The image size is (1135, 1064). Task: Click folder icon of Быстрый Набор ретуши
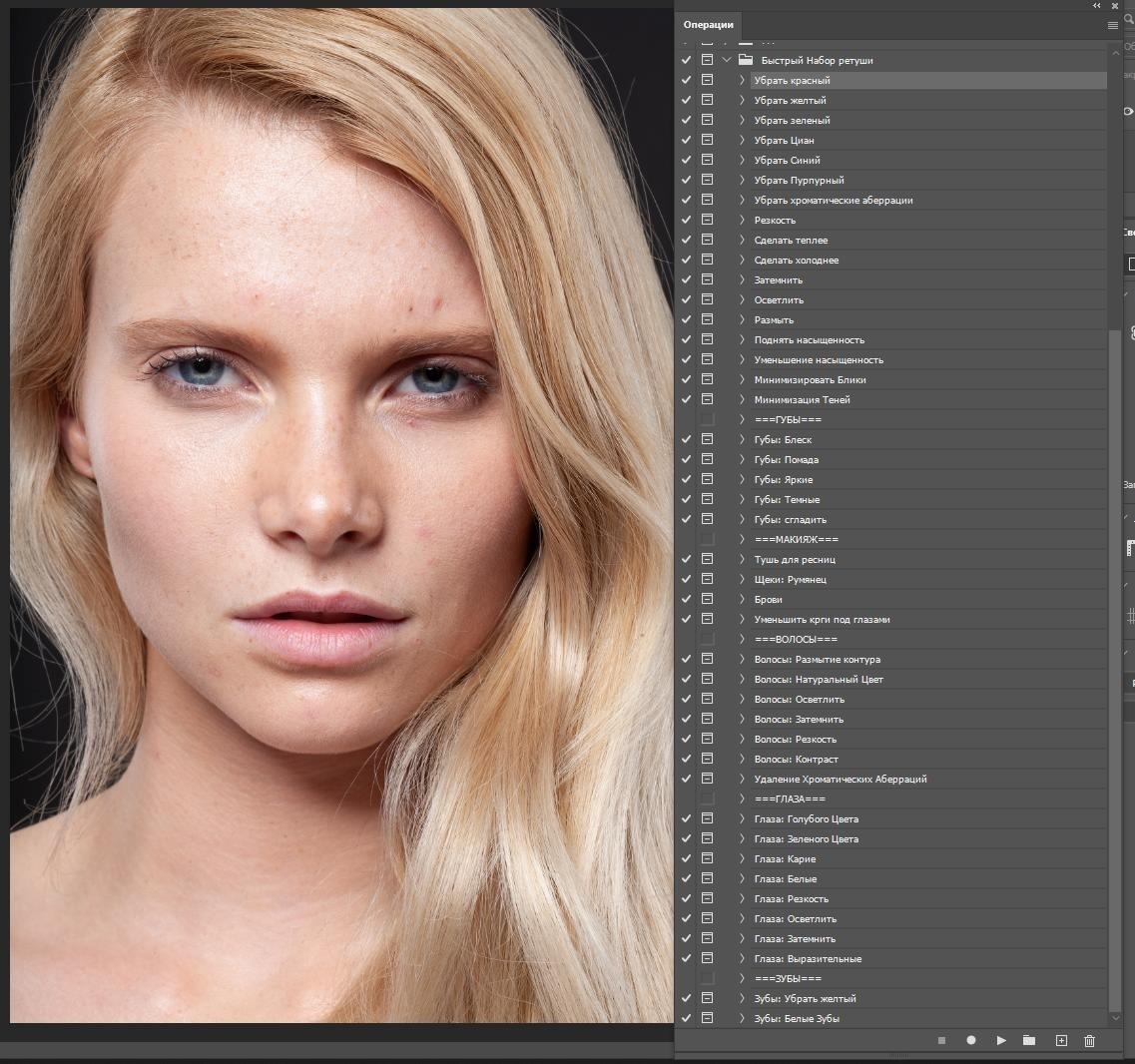coord(746,60)
